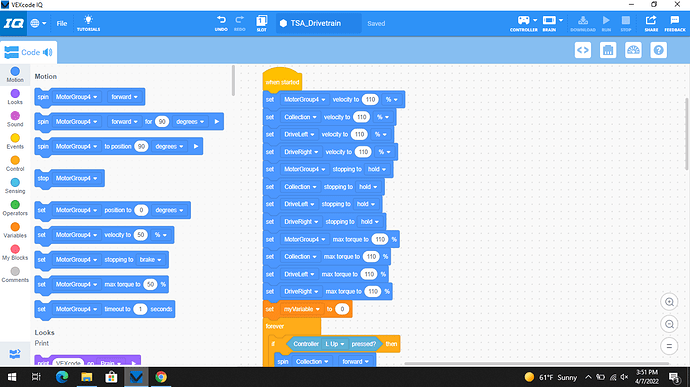690x387 pixels.
Task: Open the Slot selector icon
Action: click(261, 23)
